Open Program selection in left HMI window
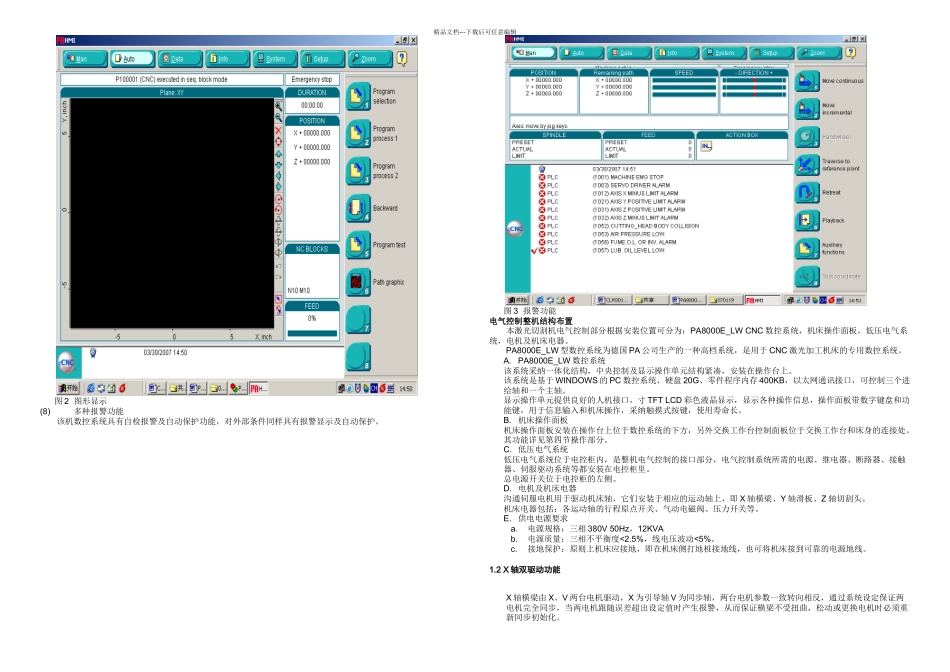This screenshot has width=950, height=672. point(358,96)
